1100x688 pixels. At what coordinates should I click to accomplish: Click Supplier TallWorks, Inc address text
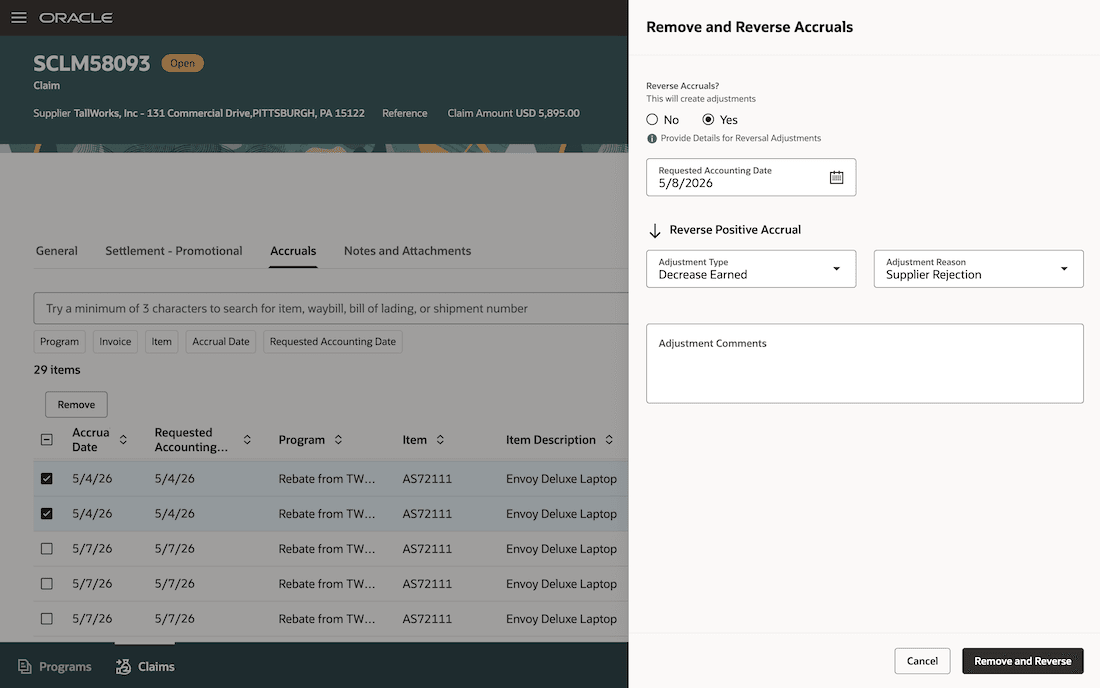coord(199,113)
